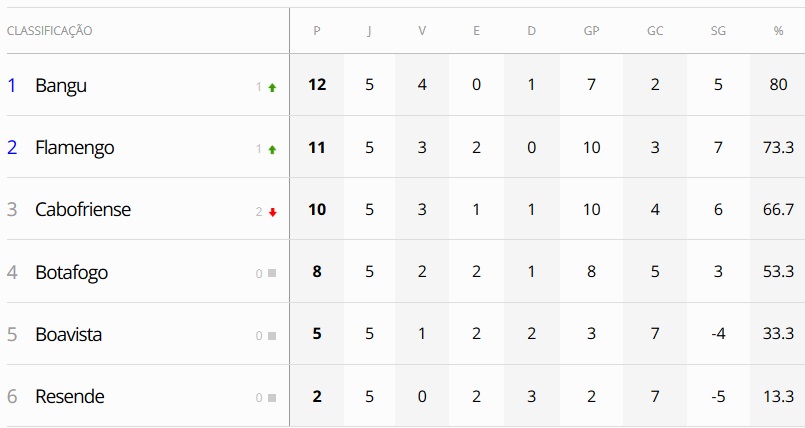
Task: Click the SG goal difference header
Action: point(718,31)
